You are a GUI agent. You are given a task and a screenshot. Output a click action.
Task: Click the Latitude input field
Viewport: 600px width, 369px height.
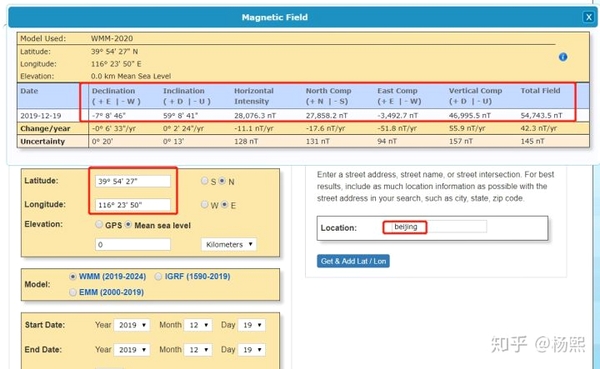point(133,181)
